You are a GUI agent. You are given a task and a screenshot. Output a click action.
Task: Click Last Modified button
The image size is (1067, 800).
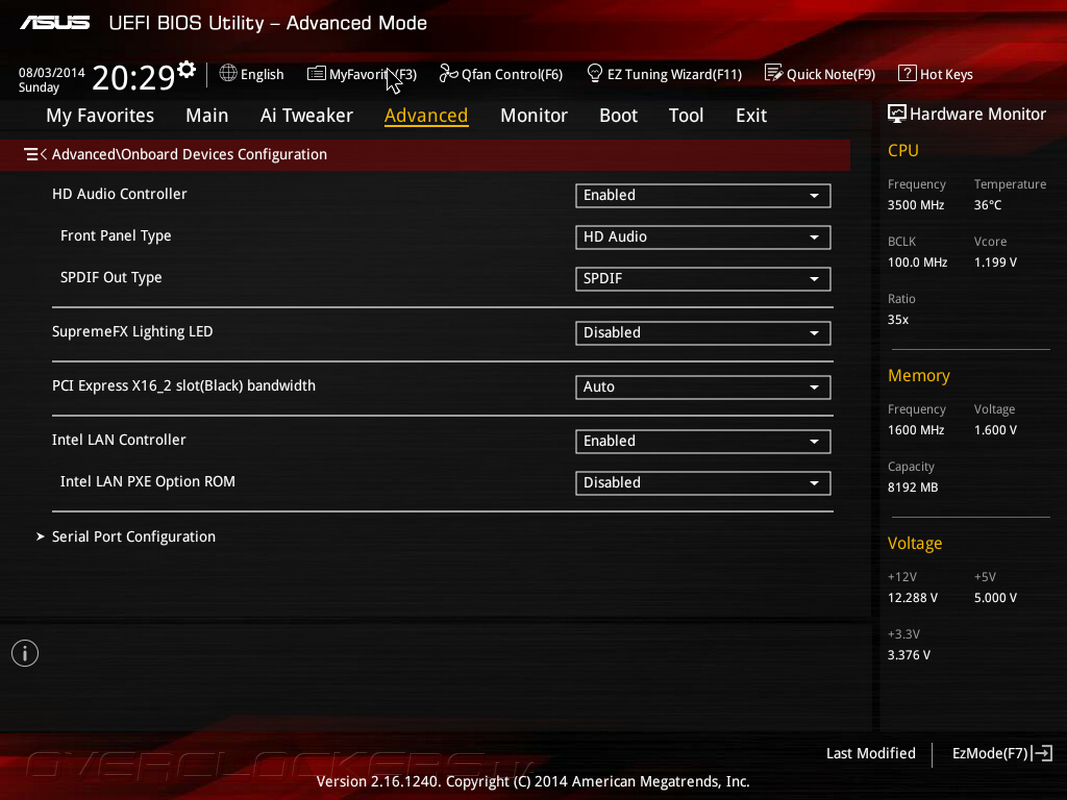(870, 753)
